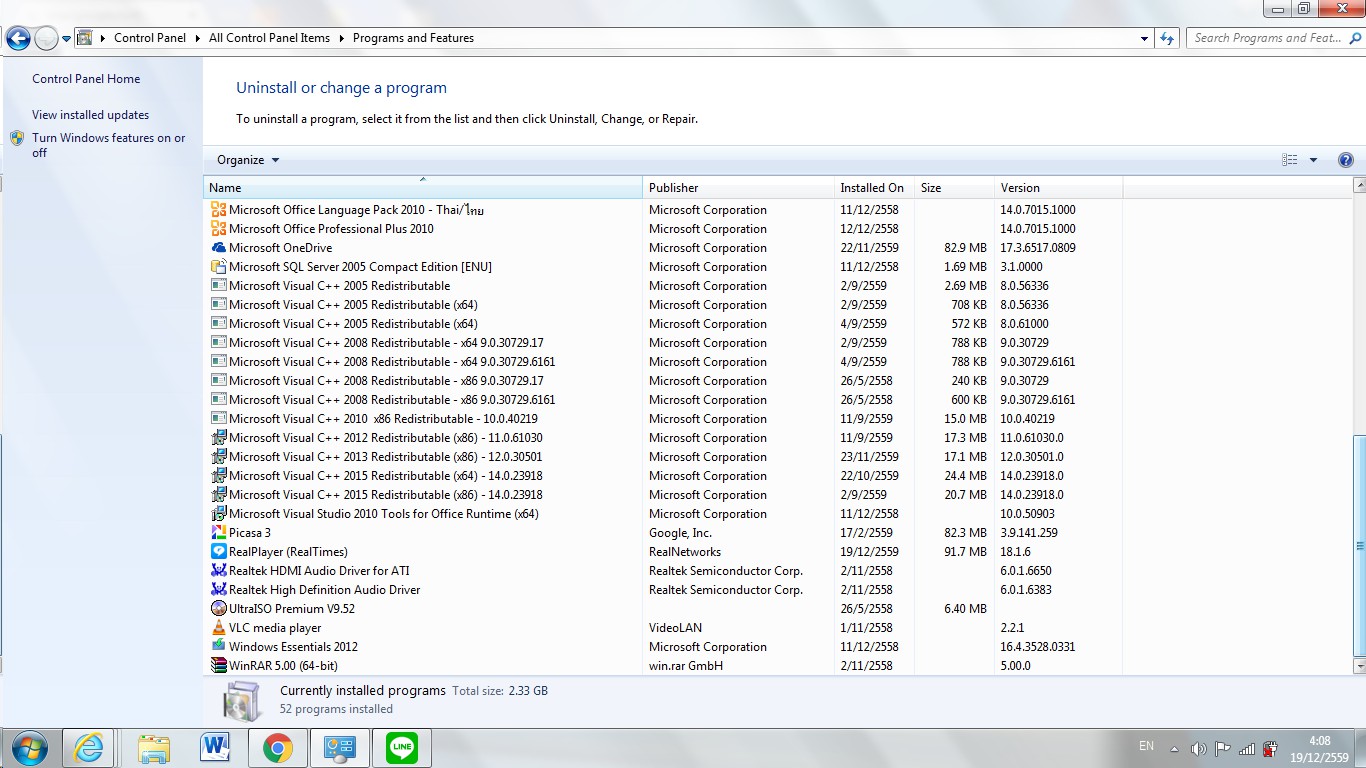Screen dimensions: 1366x768
Task: Open the view options dropdown arrow
Action: click(x=1313, y=160)
